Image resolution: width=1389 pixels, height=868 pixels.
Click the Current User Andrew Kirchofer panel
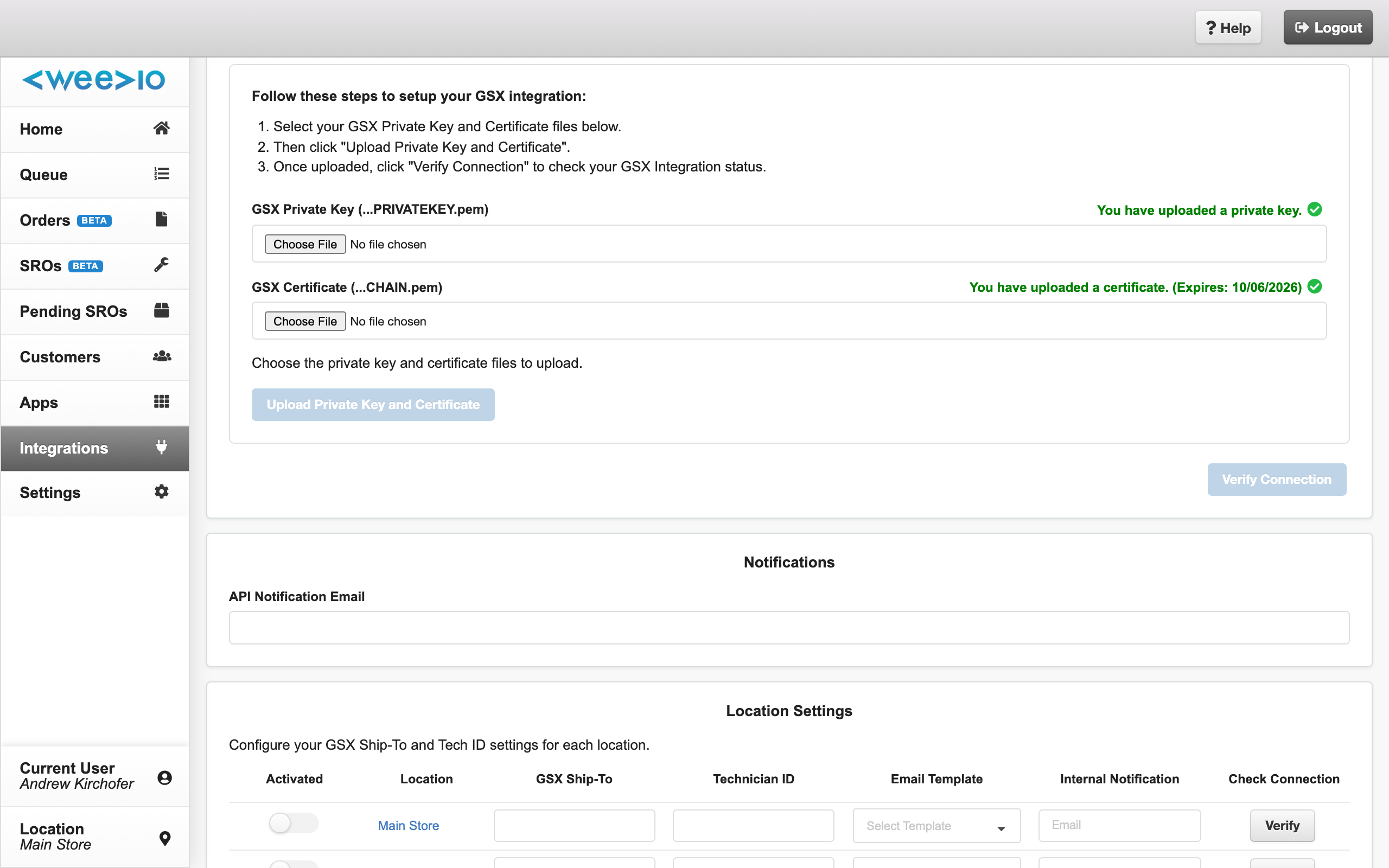click(x=95, y=776)
